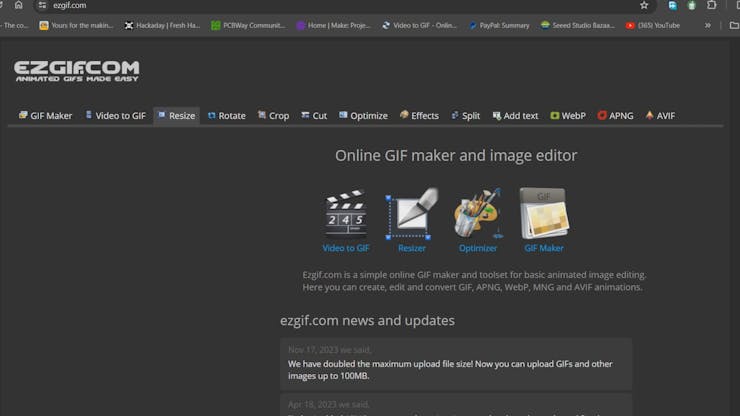Click the news text about 100MB upload size
Viewport: 740px width, 416px height.
pyautogui.click(x=450, y=370)
